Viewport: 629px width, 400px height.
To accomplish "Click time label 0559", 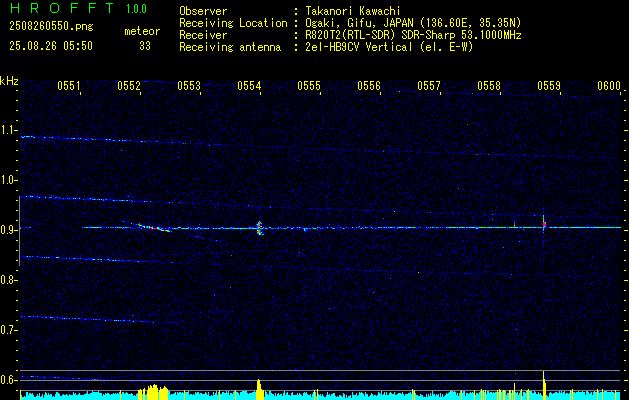I will (549, 85).
